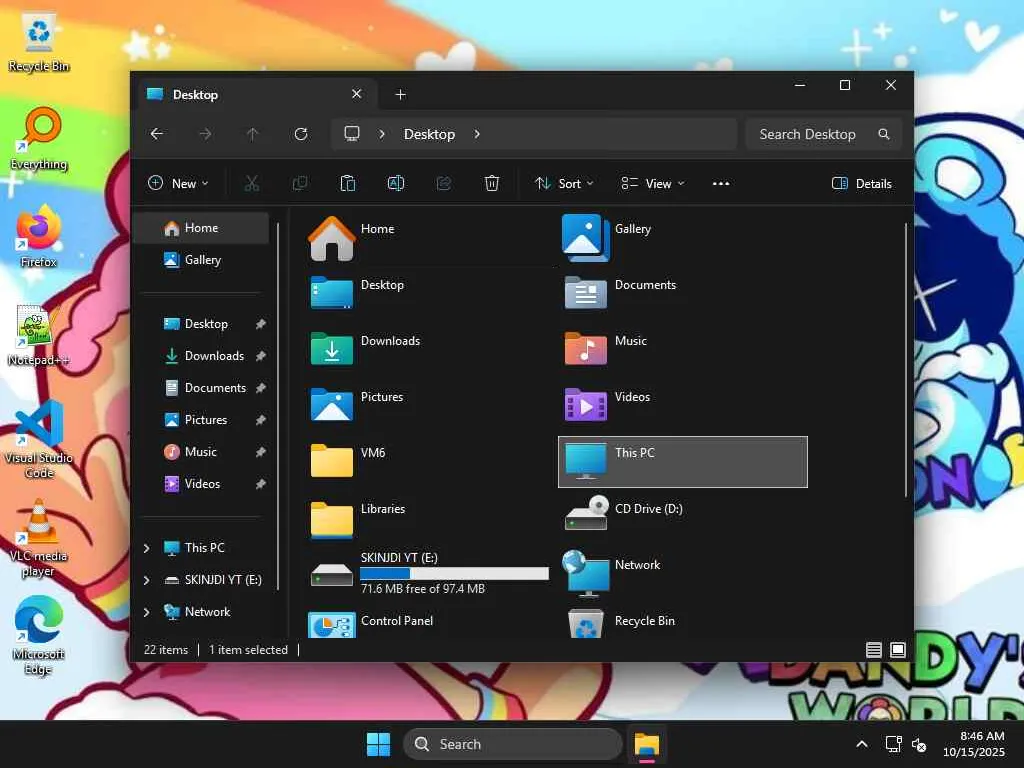
Task: Click the Cut scissors icon in toolbar
Action: [x=251, y=184]
